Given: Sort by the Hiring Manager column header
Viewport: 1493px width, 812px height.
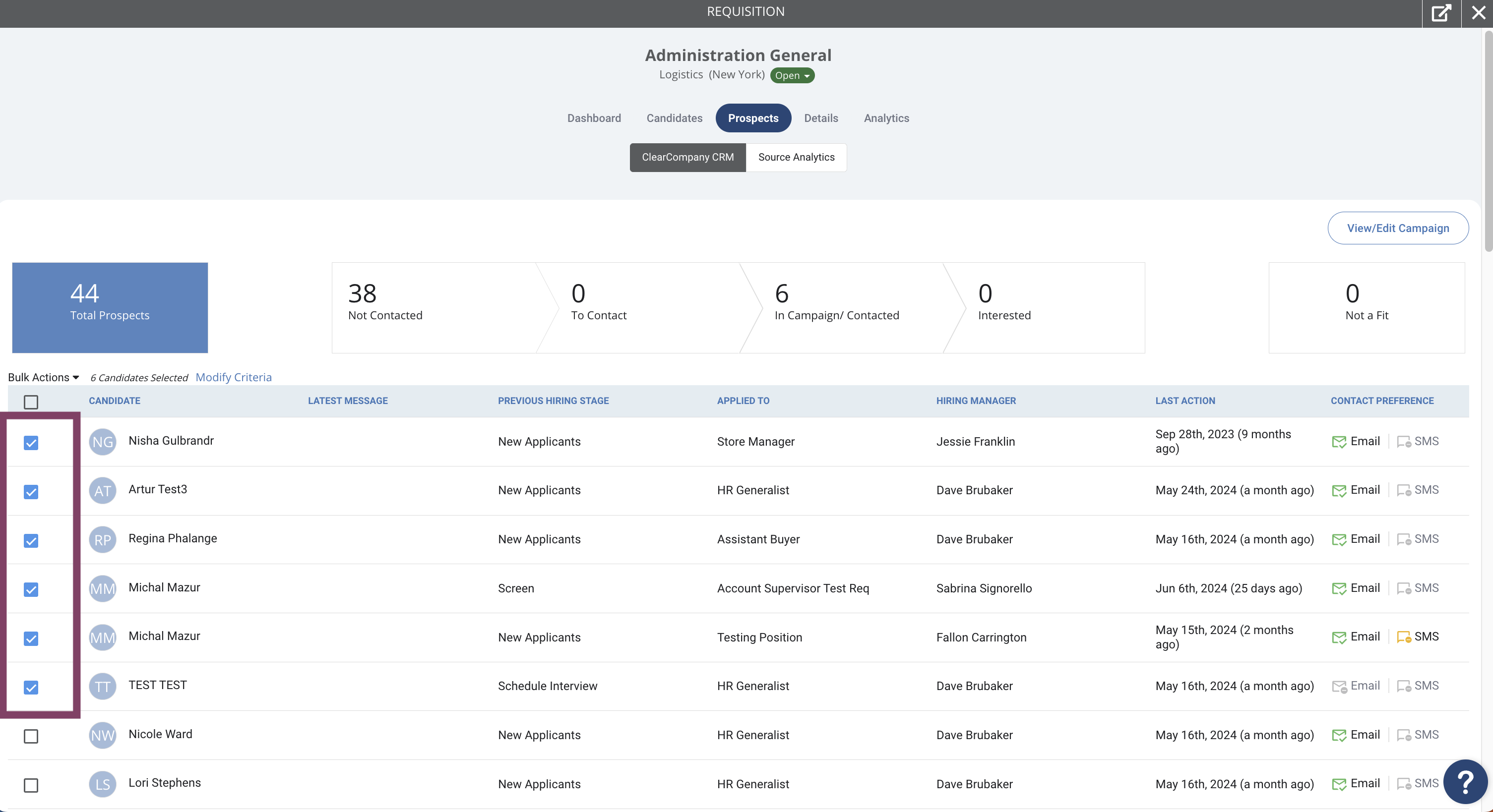Looking at the screenshot, I should click(976, 401).
